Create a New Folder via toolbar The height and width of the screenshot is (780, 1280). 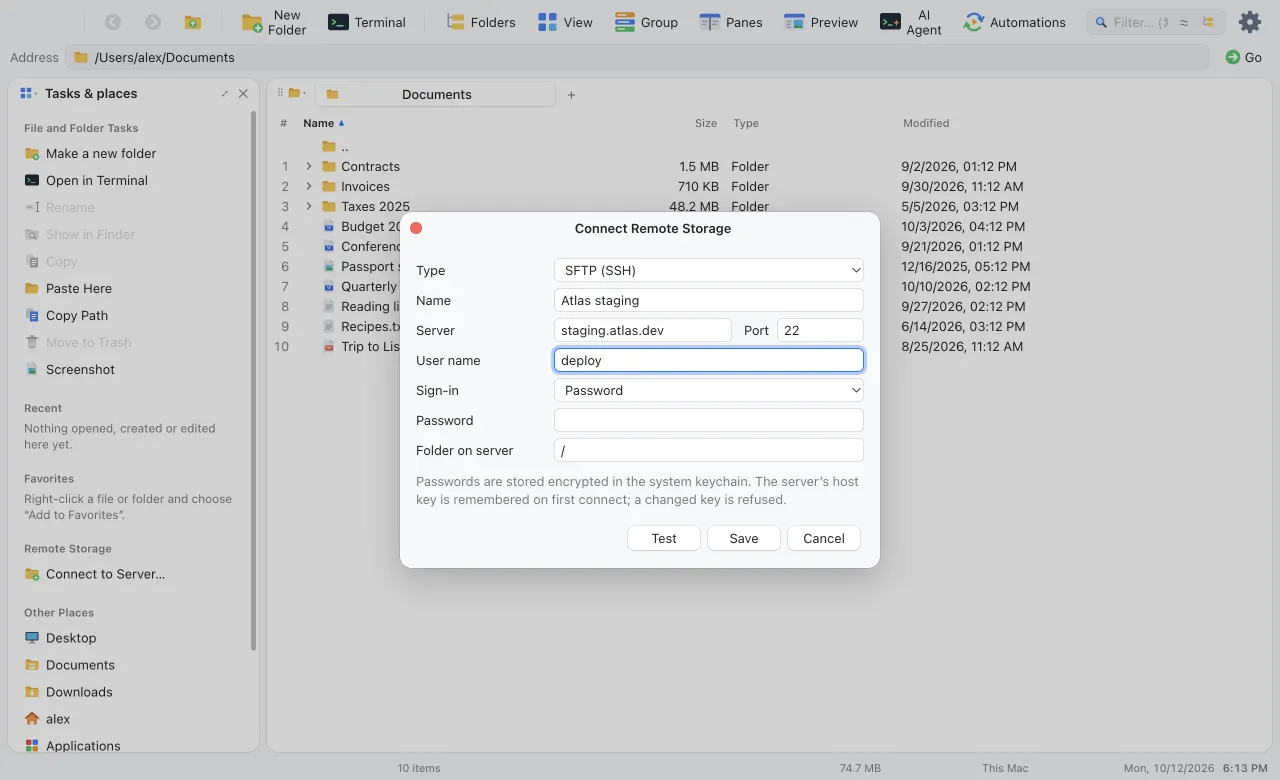click(275, 22)
